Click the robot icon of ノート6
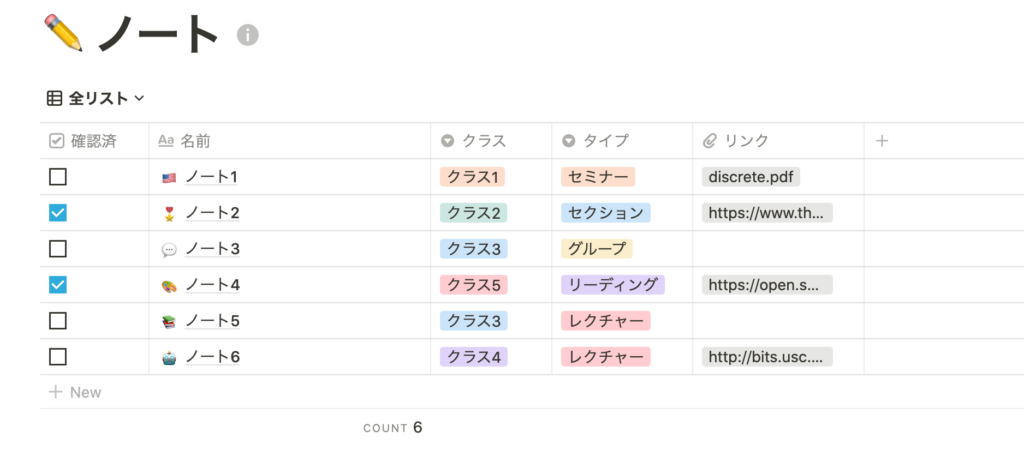Image resolution: width=1024 pixels, height=456 pixels. pos(169,357)
